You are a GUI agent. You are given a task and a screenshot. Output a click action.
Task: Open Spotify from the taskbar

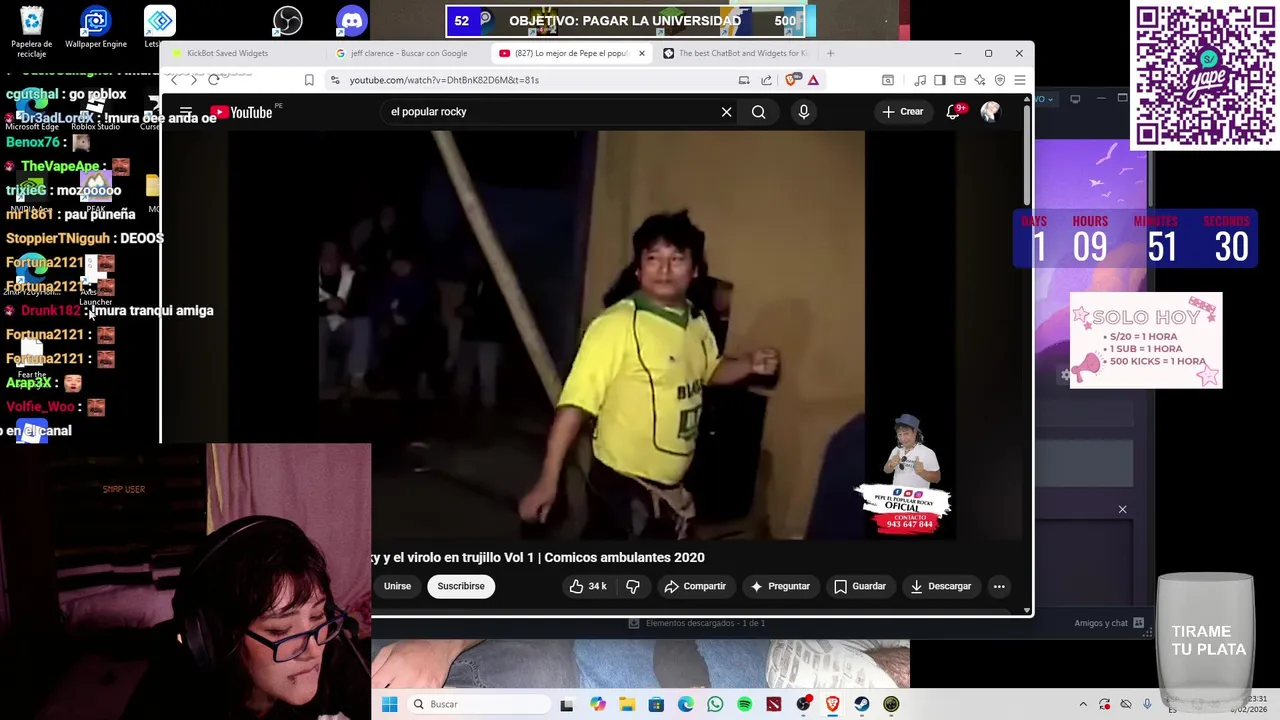745,704
